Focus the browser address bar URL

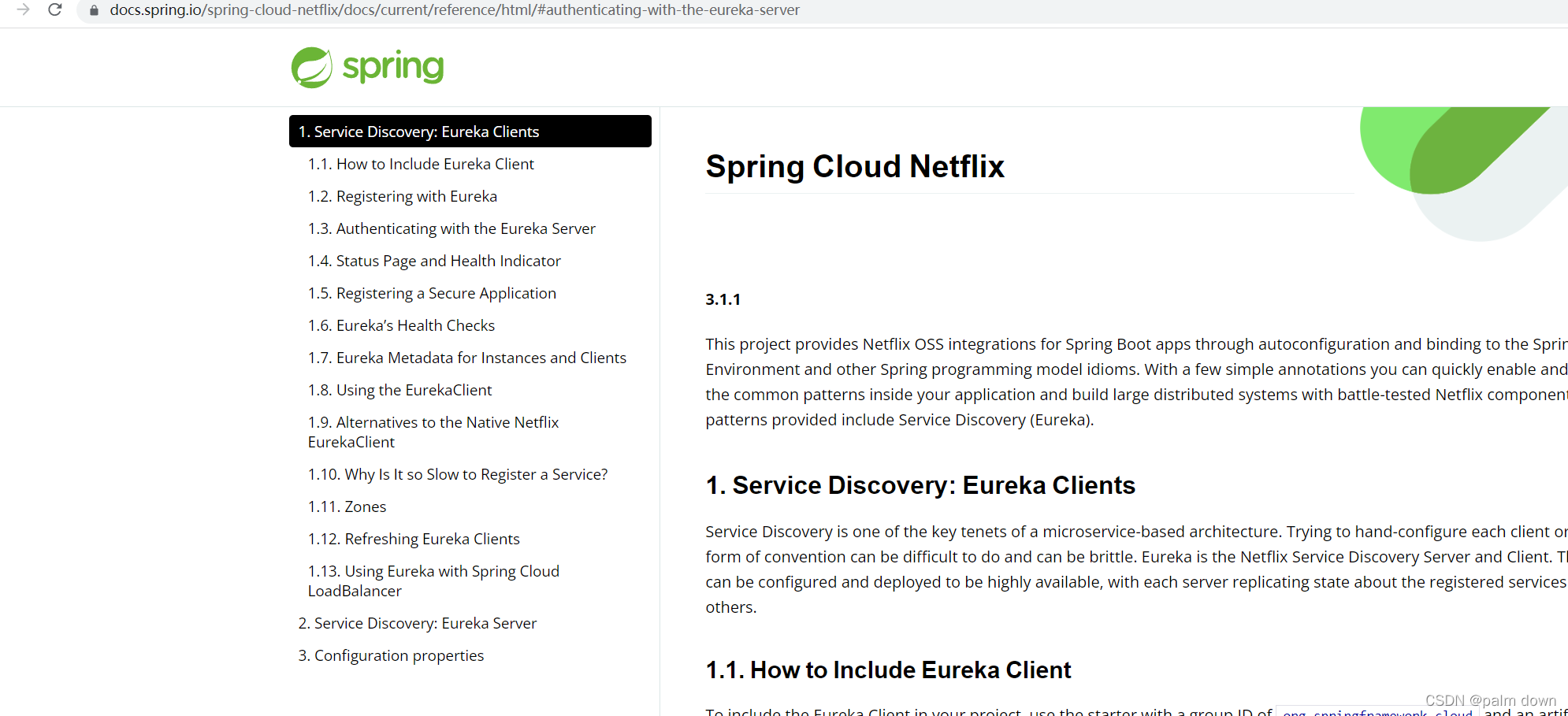(455, 10)
